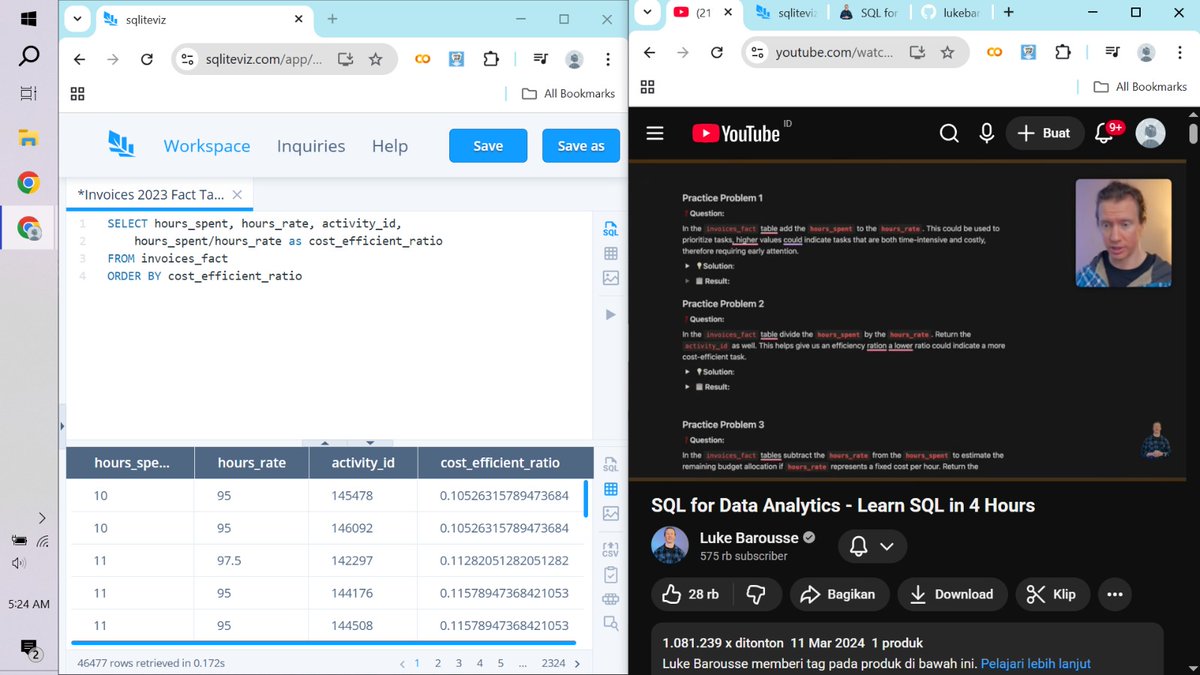Like the video with the 28 rb button
Screen dimensions: 1200x675
coord(691,594)
